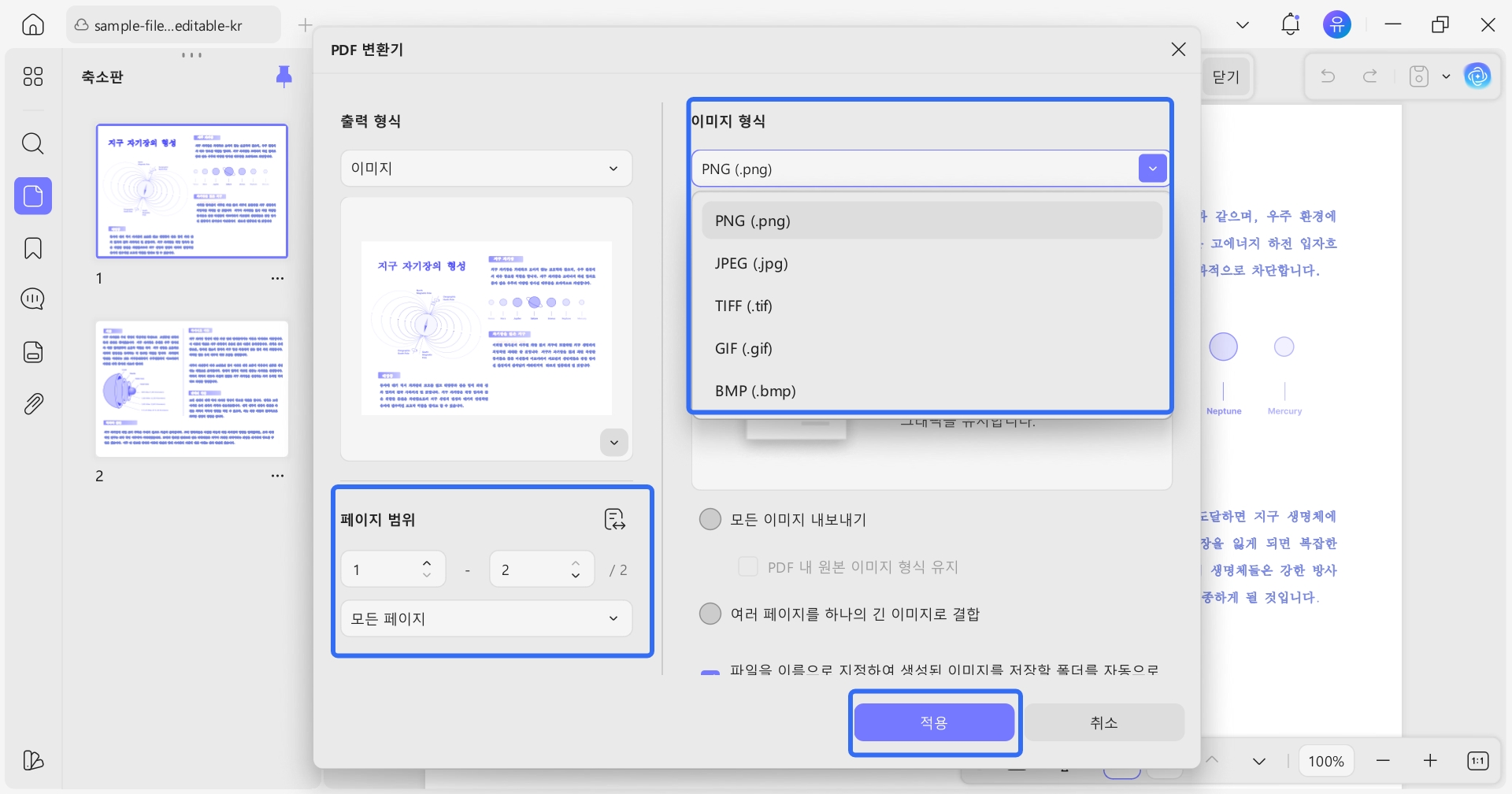Open the 출력 형식 이미지 dropdown
This screenshot has height=794, width=1512.
pyautogui.click(x=487, y=169)
